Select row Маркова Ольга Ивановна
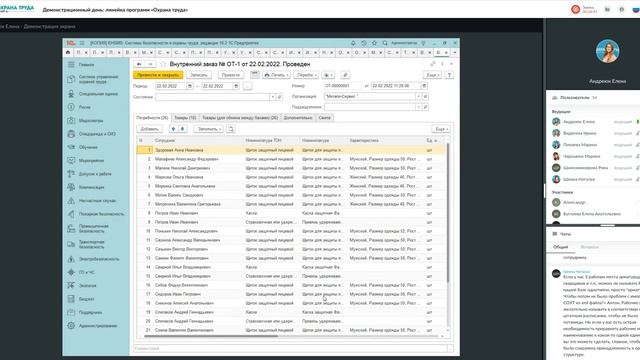 tap(291, 177)
